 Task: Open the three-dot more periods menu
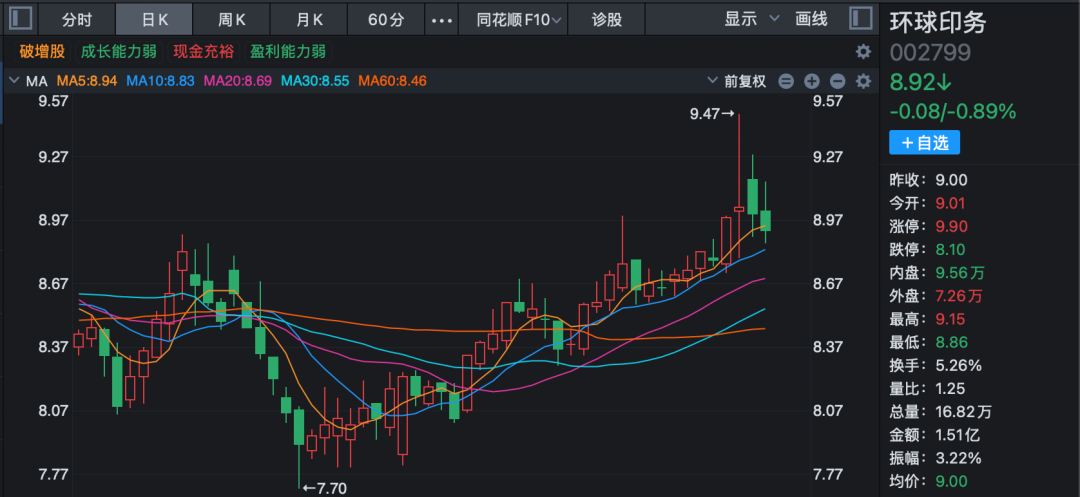(441, 20)
